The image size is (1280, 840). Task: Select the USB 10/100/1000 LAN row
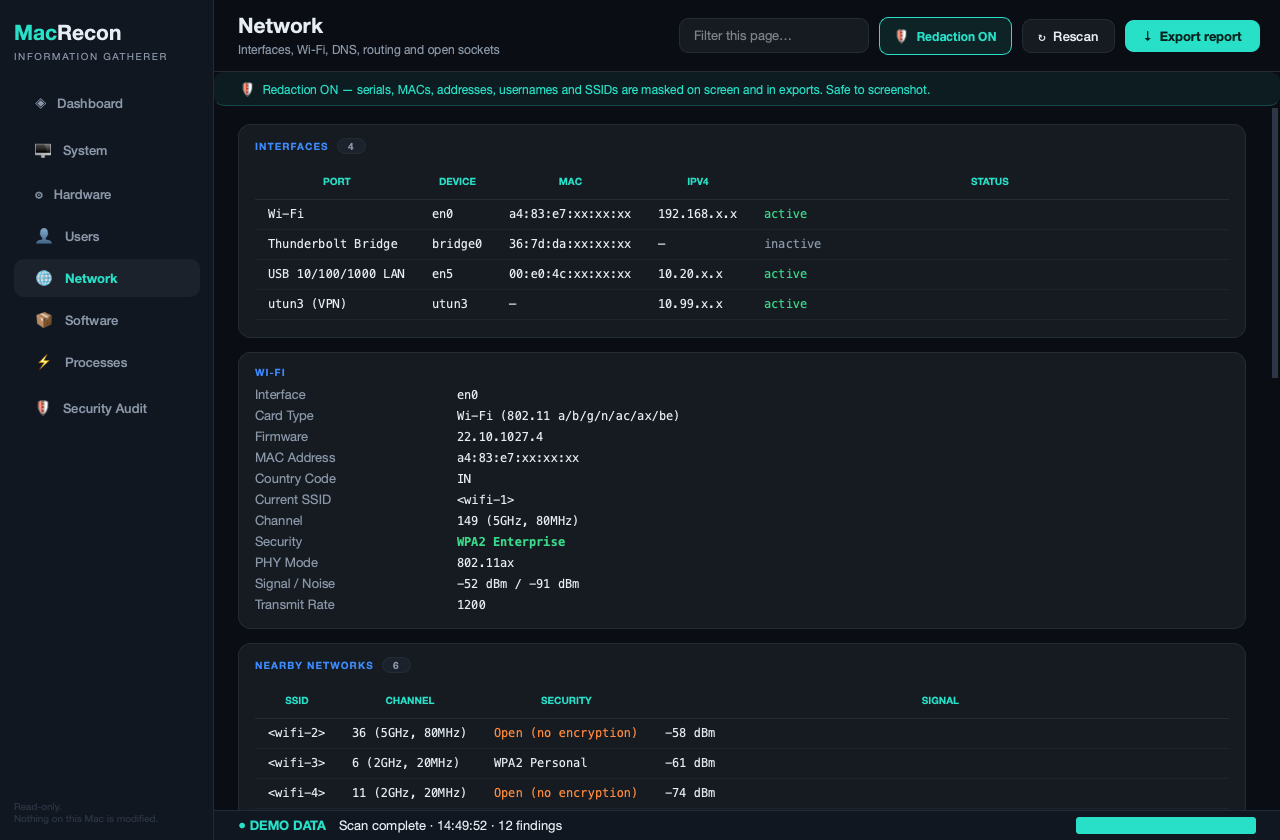coord(742,274)
